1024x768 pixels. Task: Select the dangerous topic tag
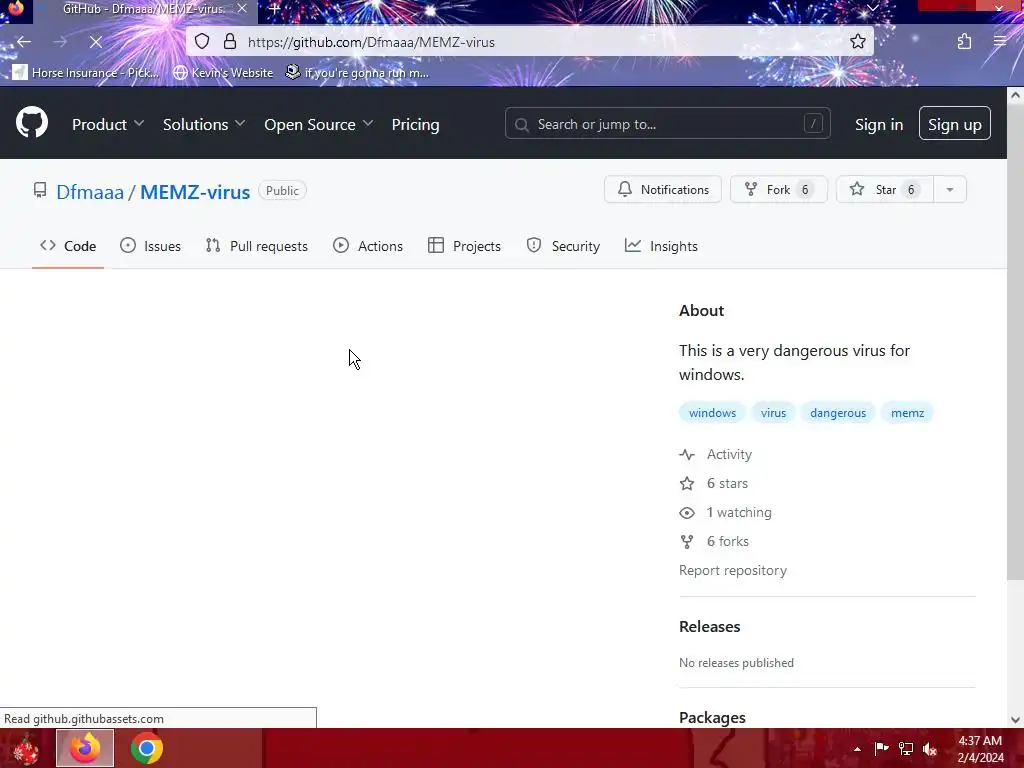(x=838, y=413)
